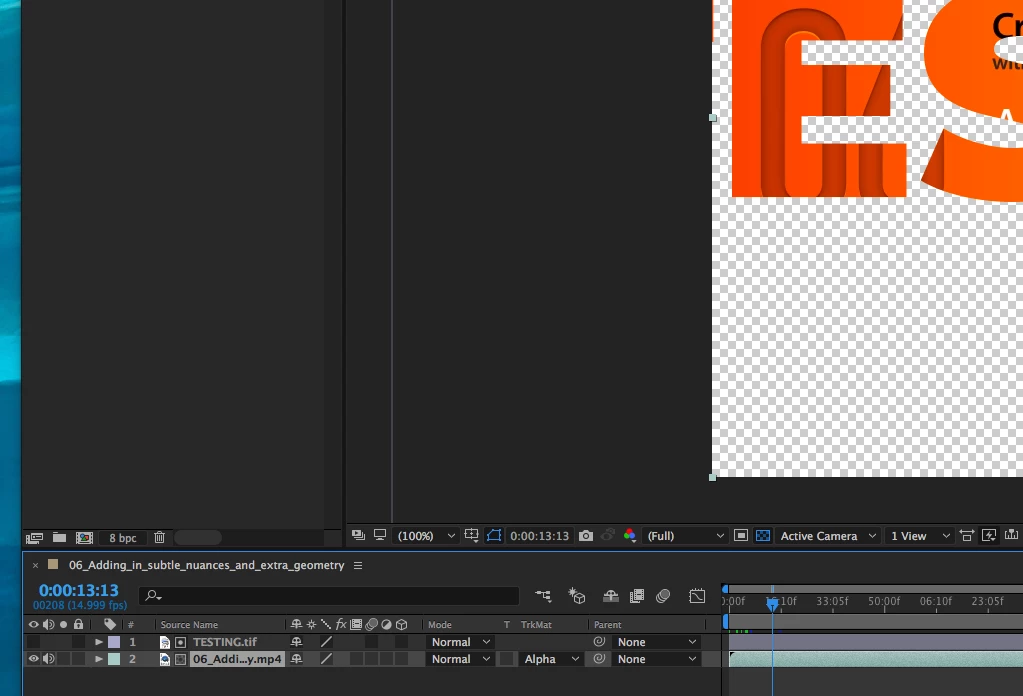
Task: Open the Active Camera 3D view dropdown
Action: tap(828, 536)
